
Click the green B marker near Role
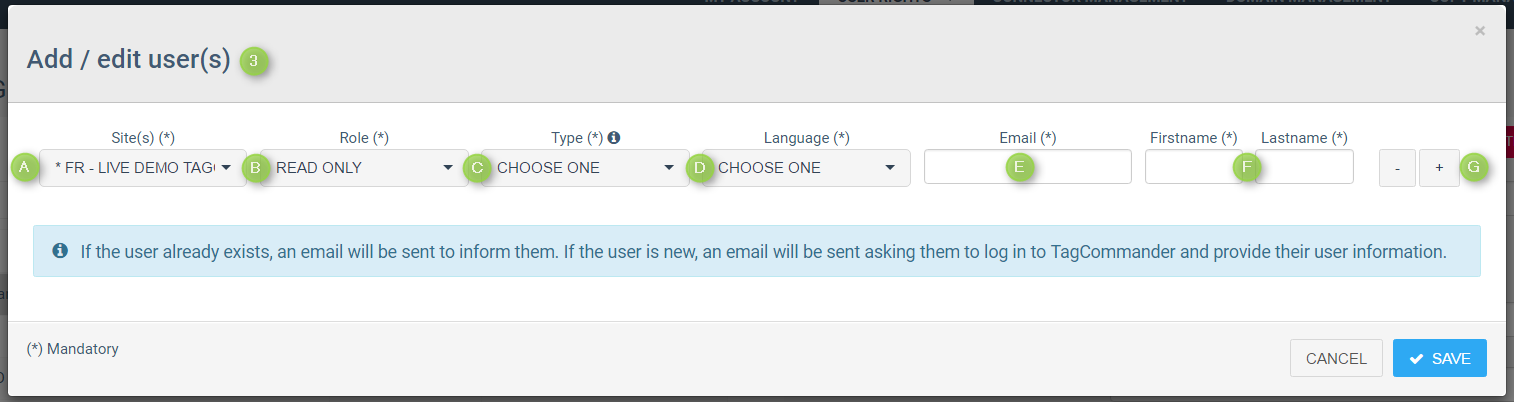click(256, 167)
